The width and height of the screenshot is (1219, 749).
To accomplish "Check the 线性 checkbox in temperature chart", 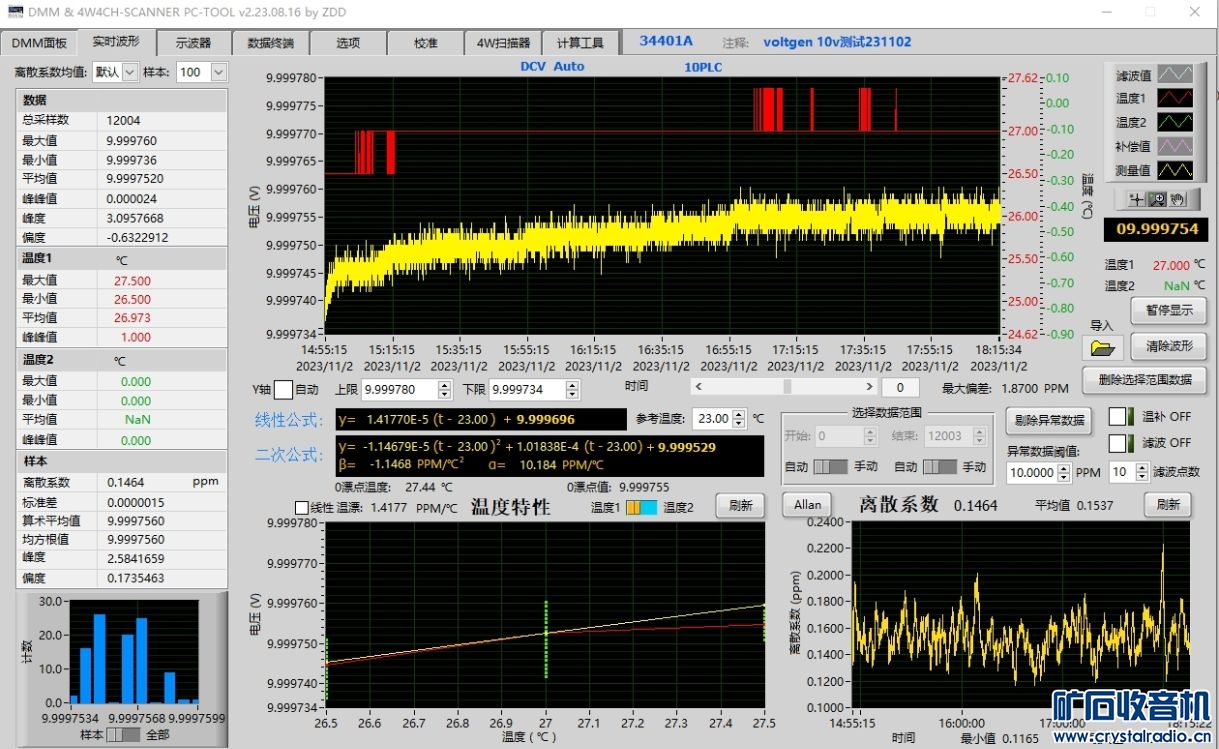I will [x=301, y=508].
